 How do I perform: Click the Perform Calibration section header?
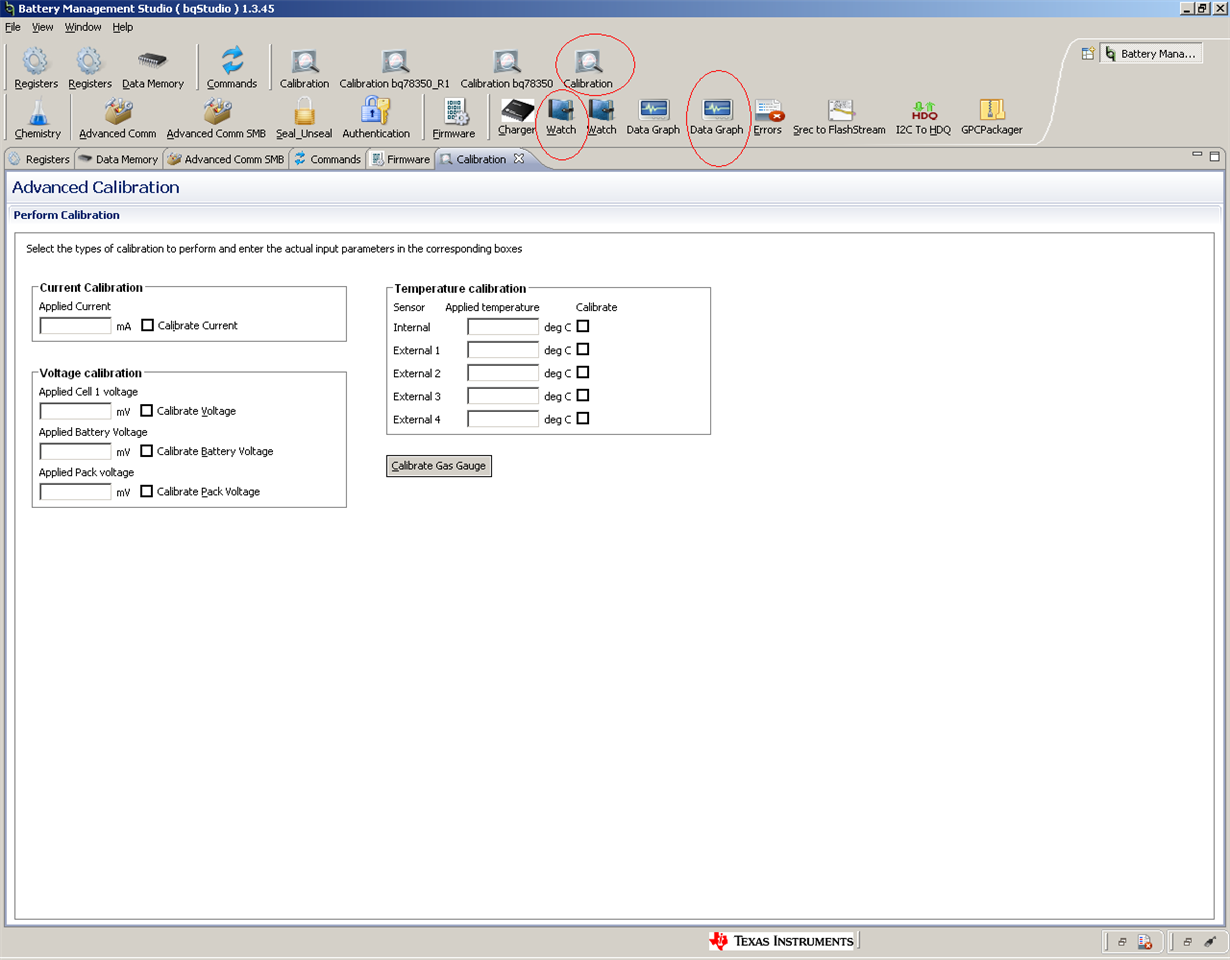coord(66,215)
